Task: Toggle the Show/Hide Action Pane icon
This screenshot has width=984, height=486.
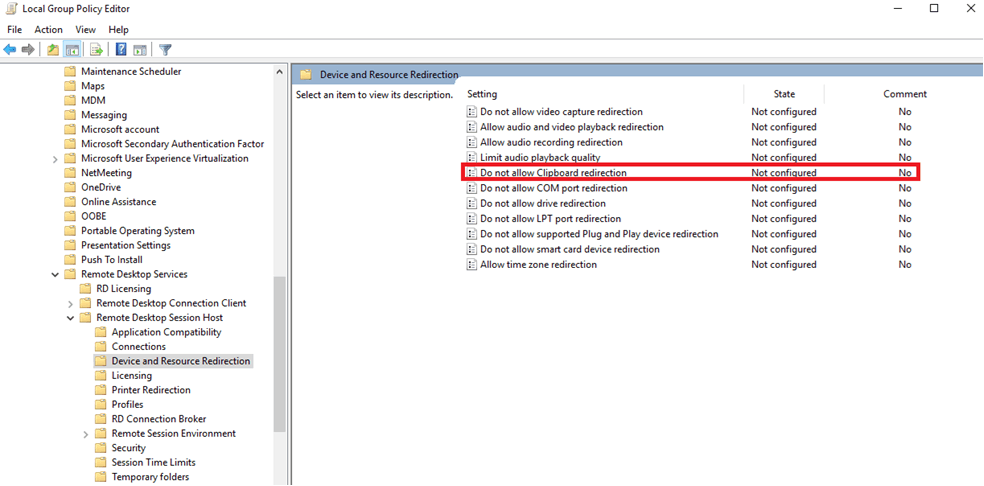Action: click(x=140, y=50)
